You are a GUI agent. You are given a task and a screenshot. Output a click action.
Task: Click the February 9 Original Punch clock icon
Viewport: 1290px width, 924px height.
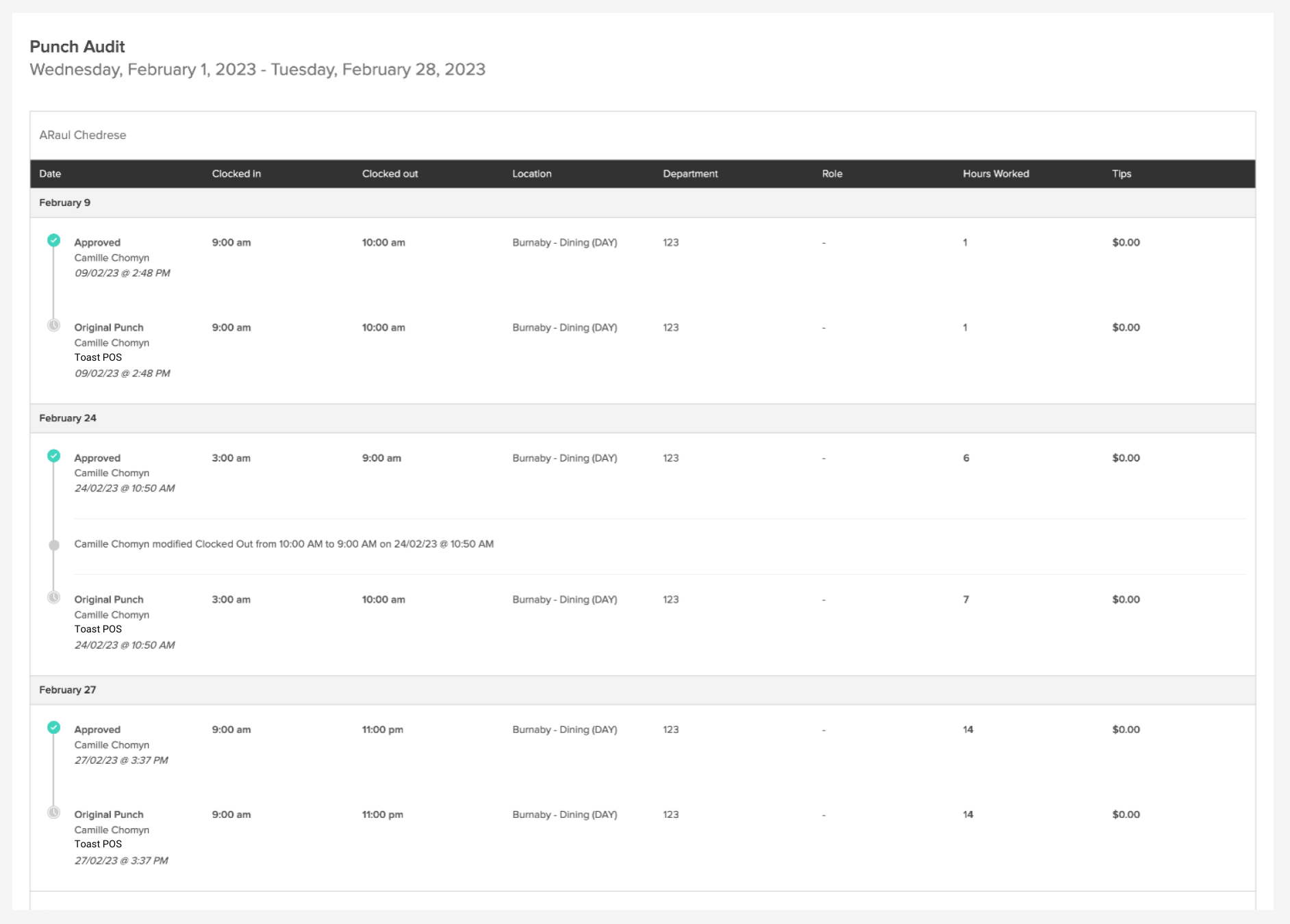point(53,325)
